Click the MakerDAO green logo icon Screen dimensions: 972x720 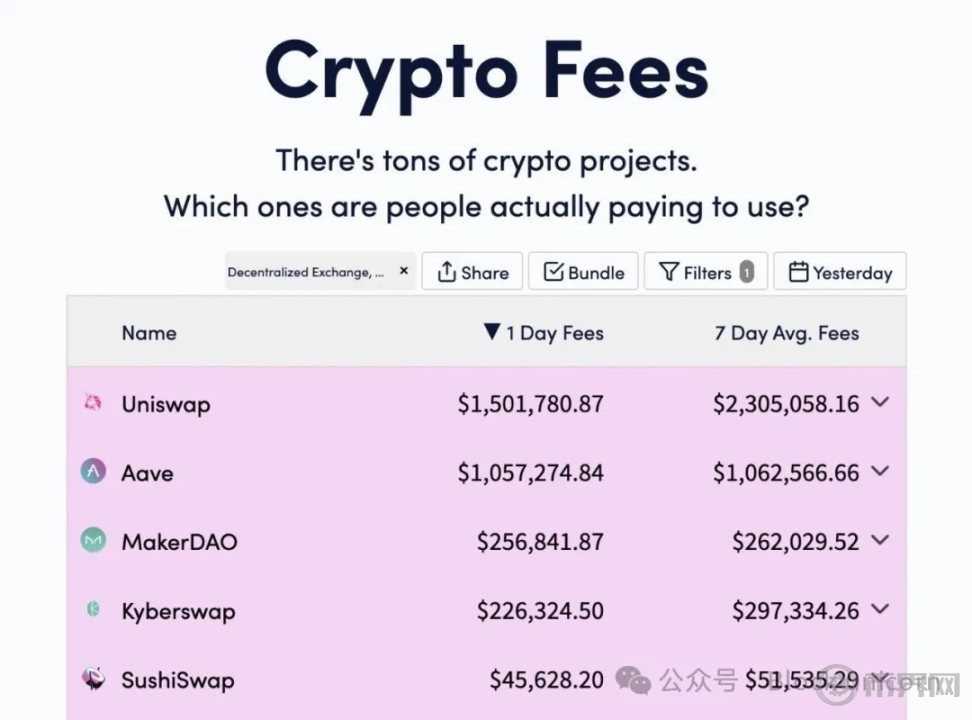(x=93, y=541)
